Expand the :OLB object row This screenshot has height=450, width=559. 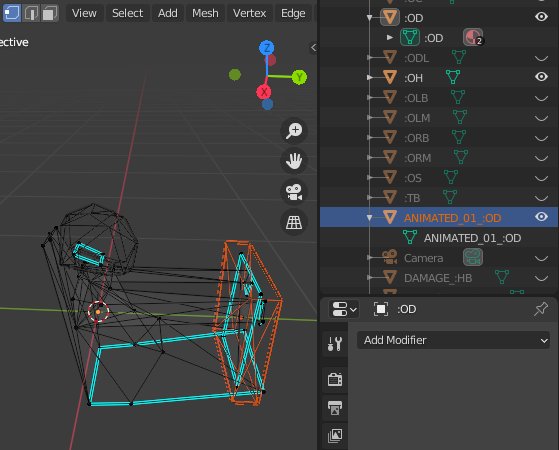(x=370, y=97)
